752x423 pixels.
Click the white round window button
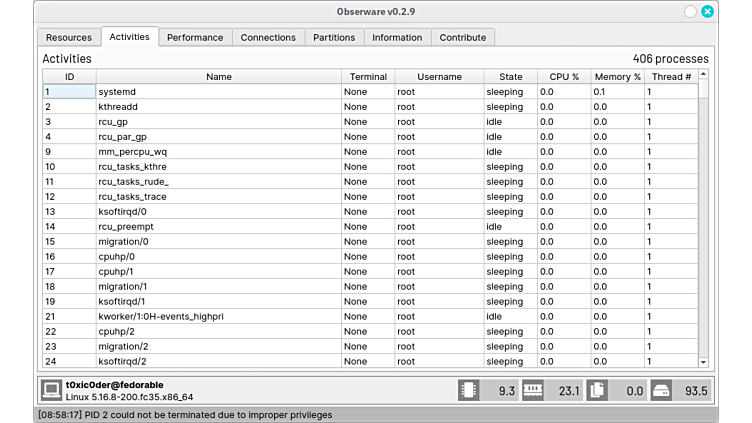[x=690, y=12]
